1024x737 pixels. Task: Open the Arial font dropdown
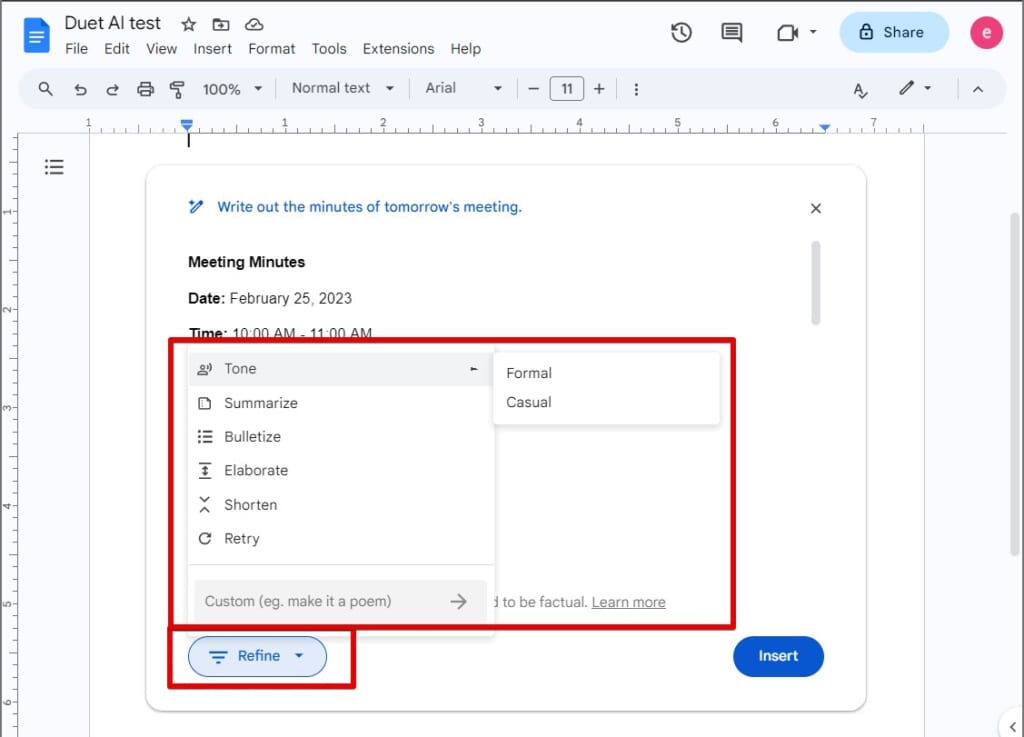[463, 88]
